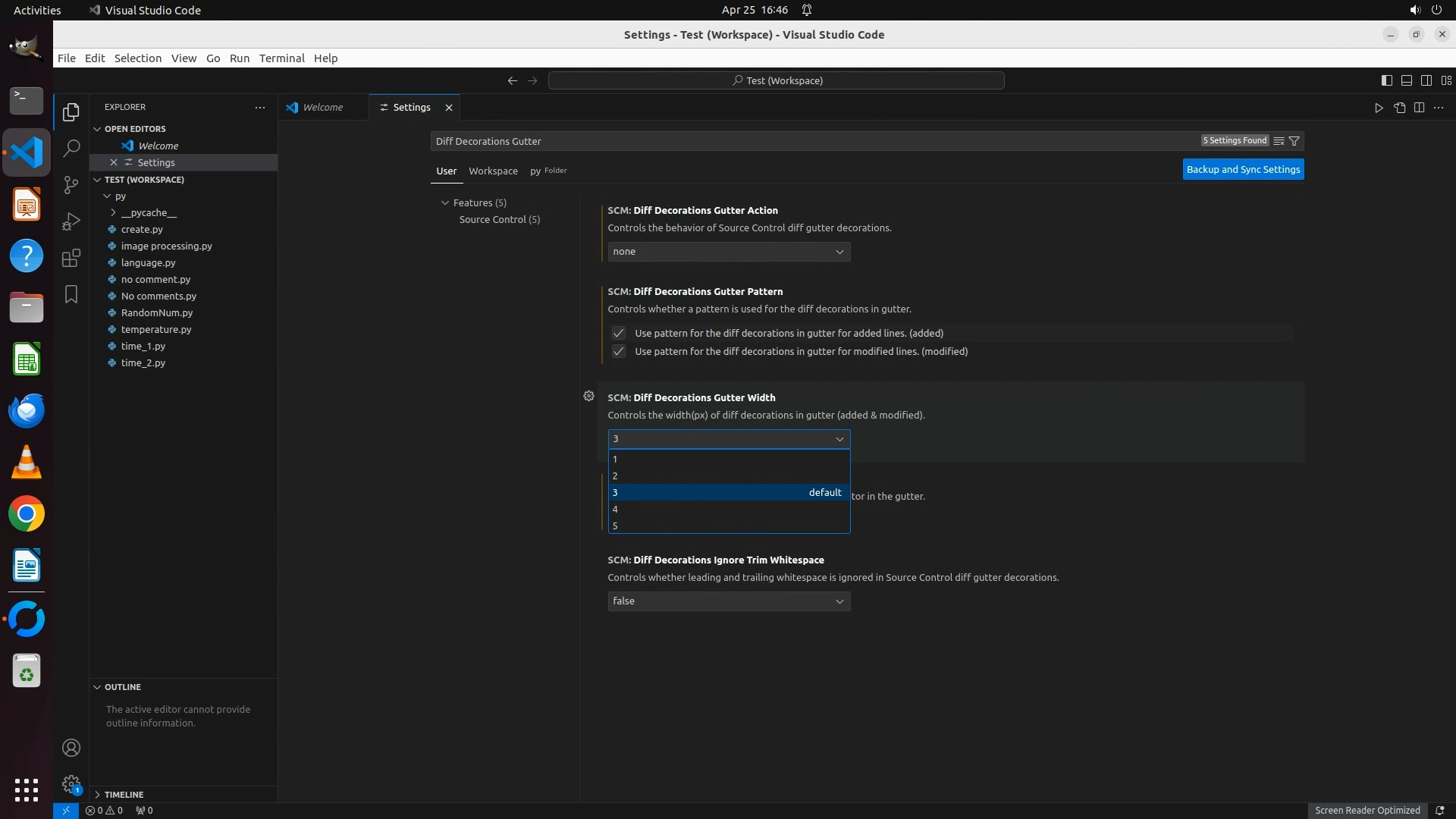Click the Bookmarks activity bar icon

[71, 294]
